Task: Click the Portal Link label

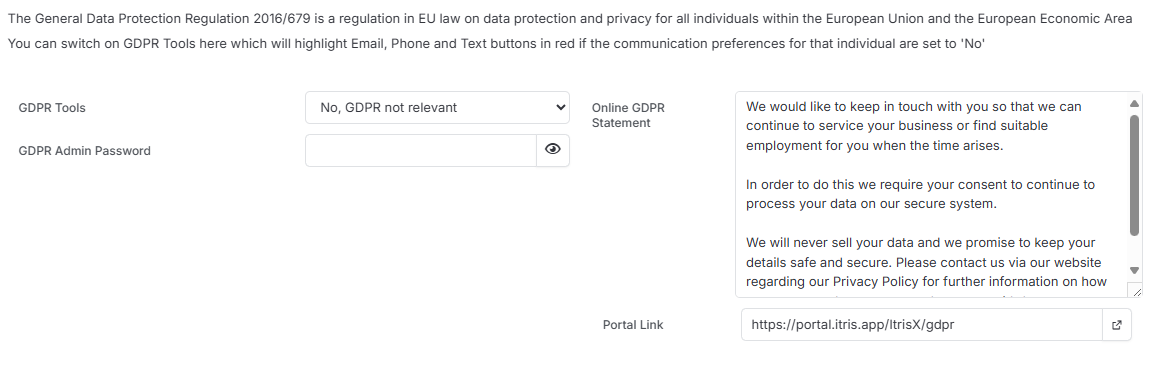Action: 633,325
